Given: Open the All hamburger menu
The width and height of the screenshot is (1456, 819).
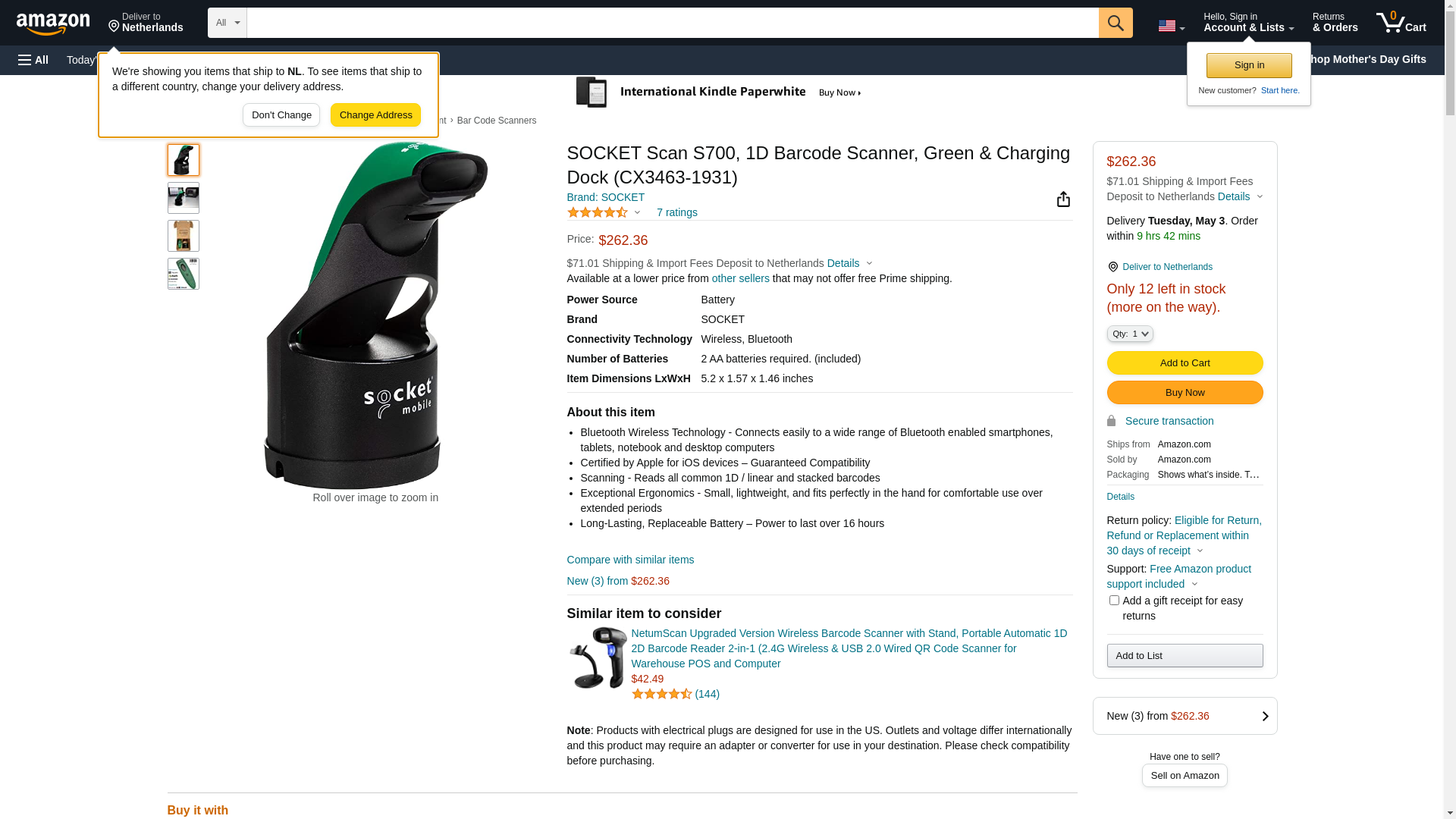Looking at the screenshot, I should [x=33, y=60].
